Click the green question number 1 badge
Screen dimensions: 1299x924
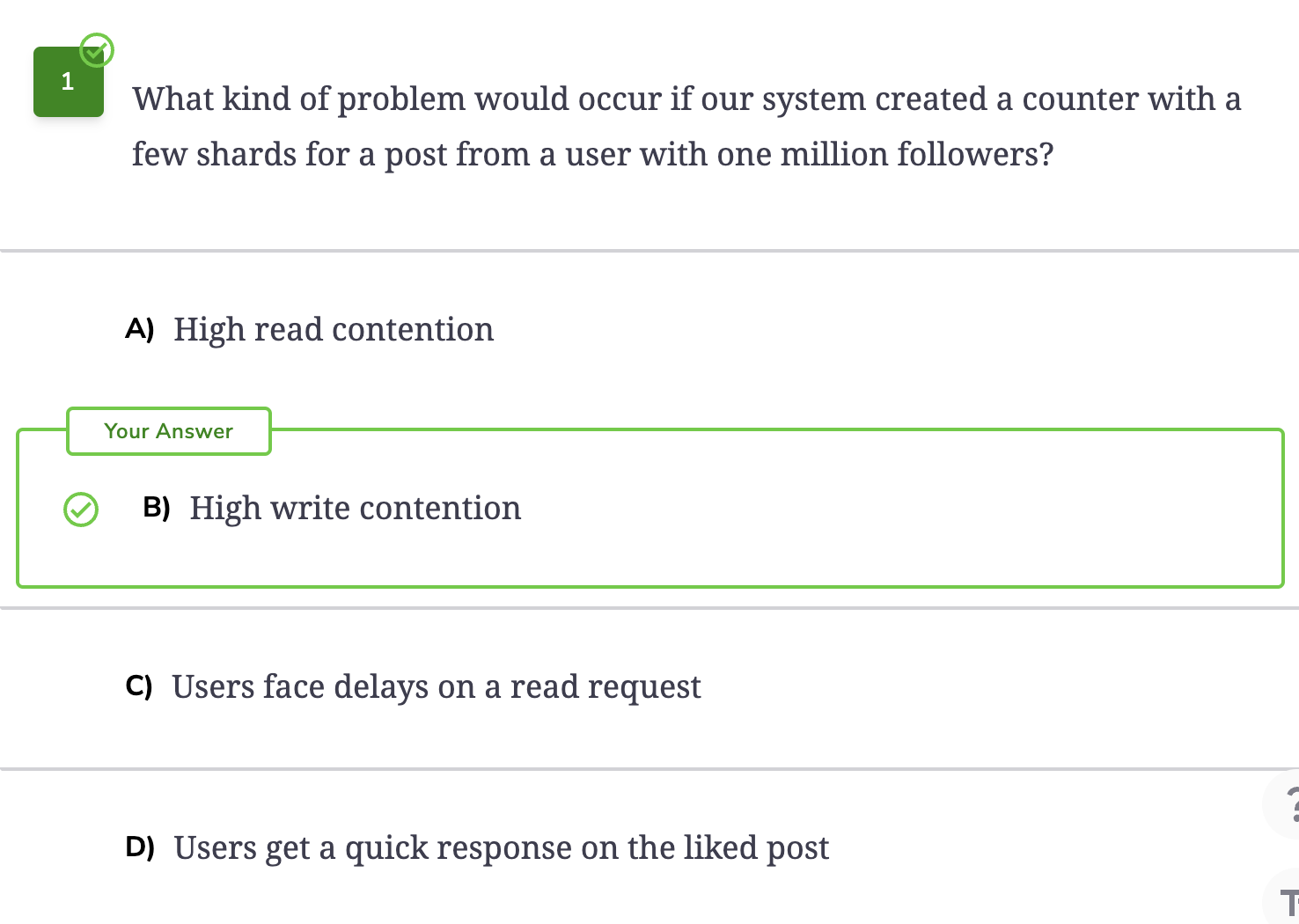coord(69,82)
